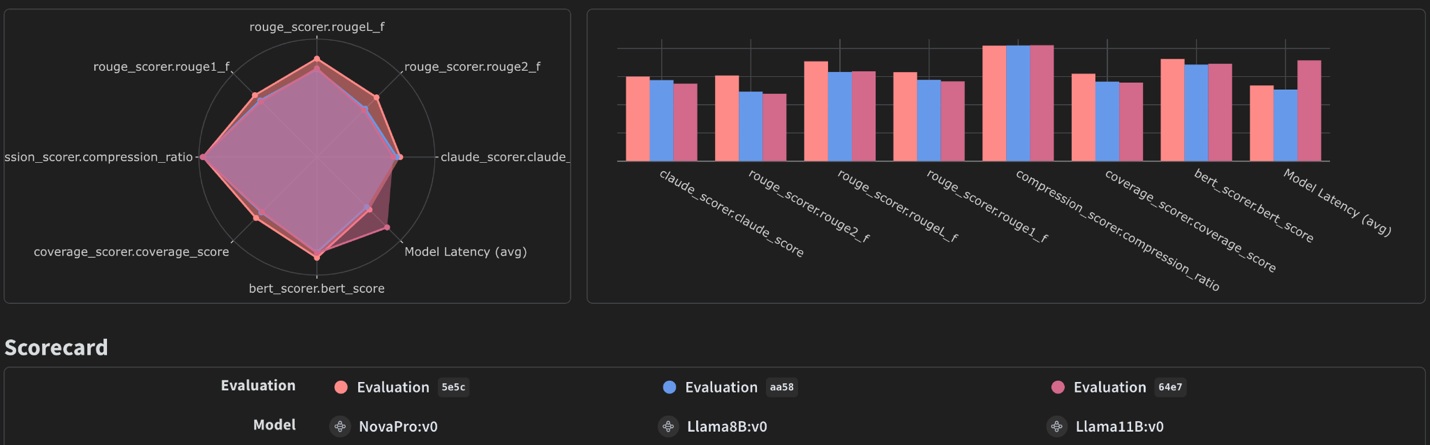Click the Scorecard section heading
The image size is (1430, 445).
[x=56, y=347]
